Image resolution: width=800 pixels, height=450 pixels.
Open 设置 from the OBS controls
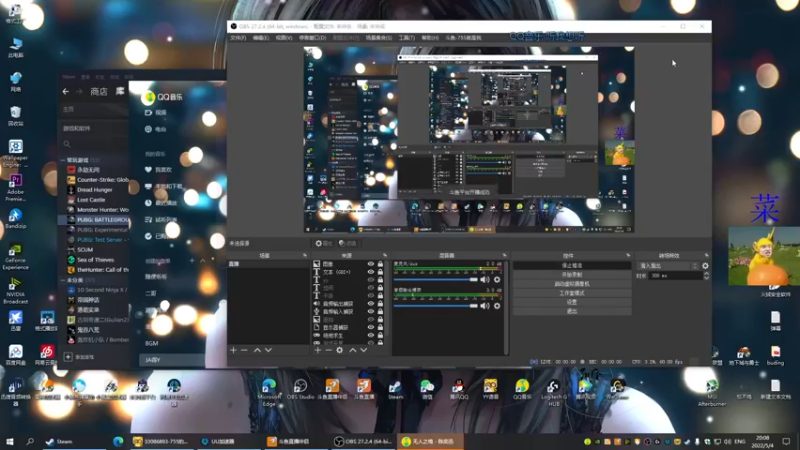coord(571,302)
